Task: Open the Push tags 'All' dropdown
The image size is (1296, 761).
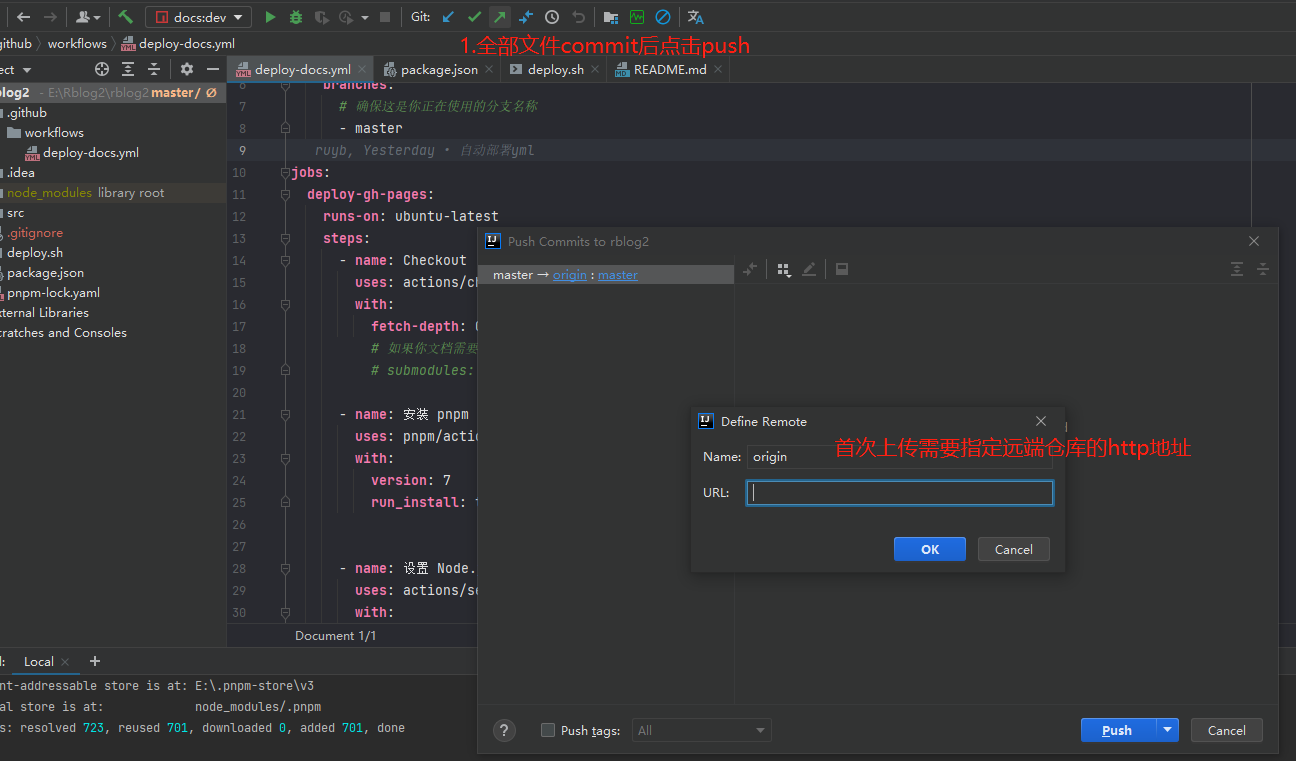Action: [x=701, y=730]
